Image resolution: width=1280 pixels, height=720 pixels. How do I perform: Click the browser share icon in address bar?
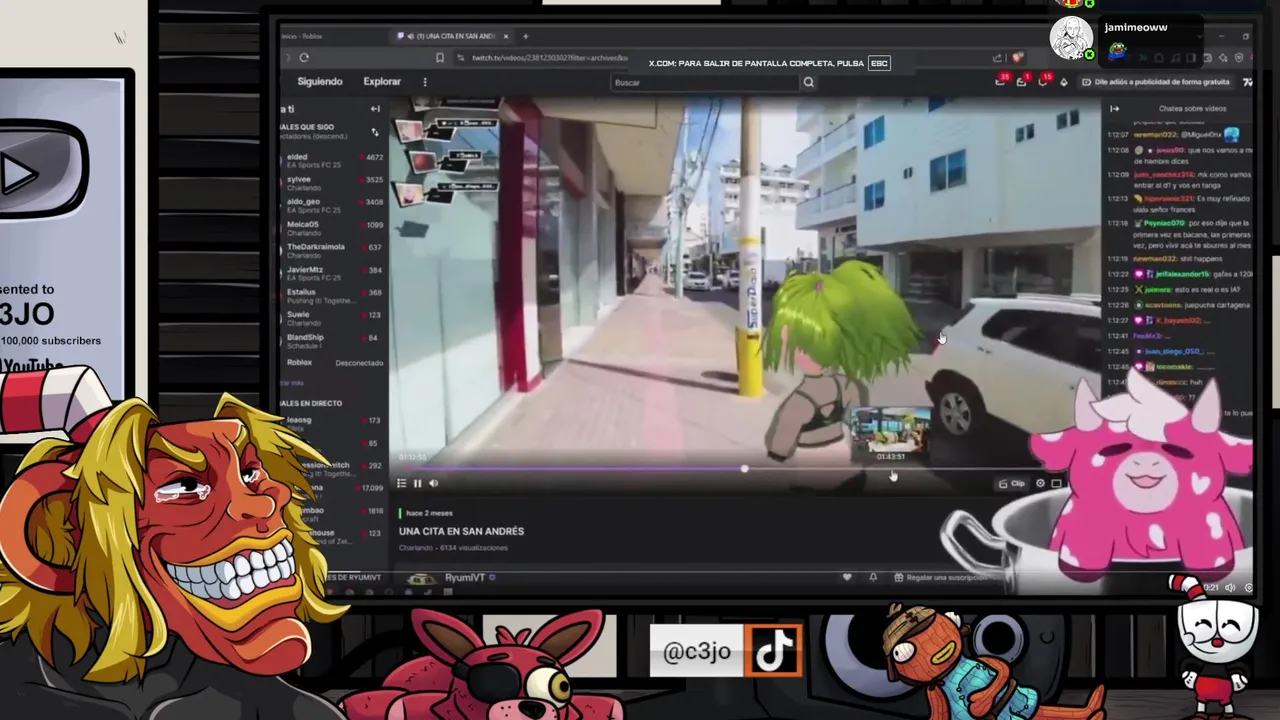pos(997,58)
